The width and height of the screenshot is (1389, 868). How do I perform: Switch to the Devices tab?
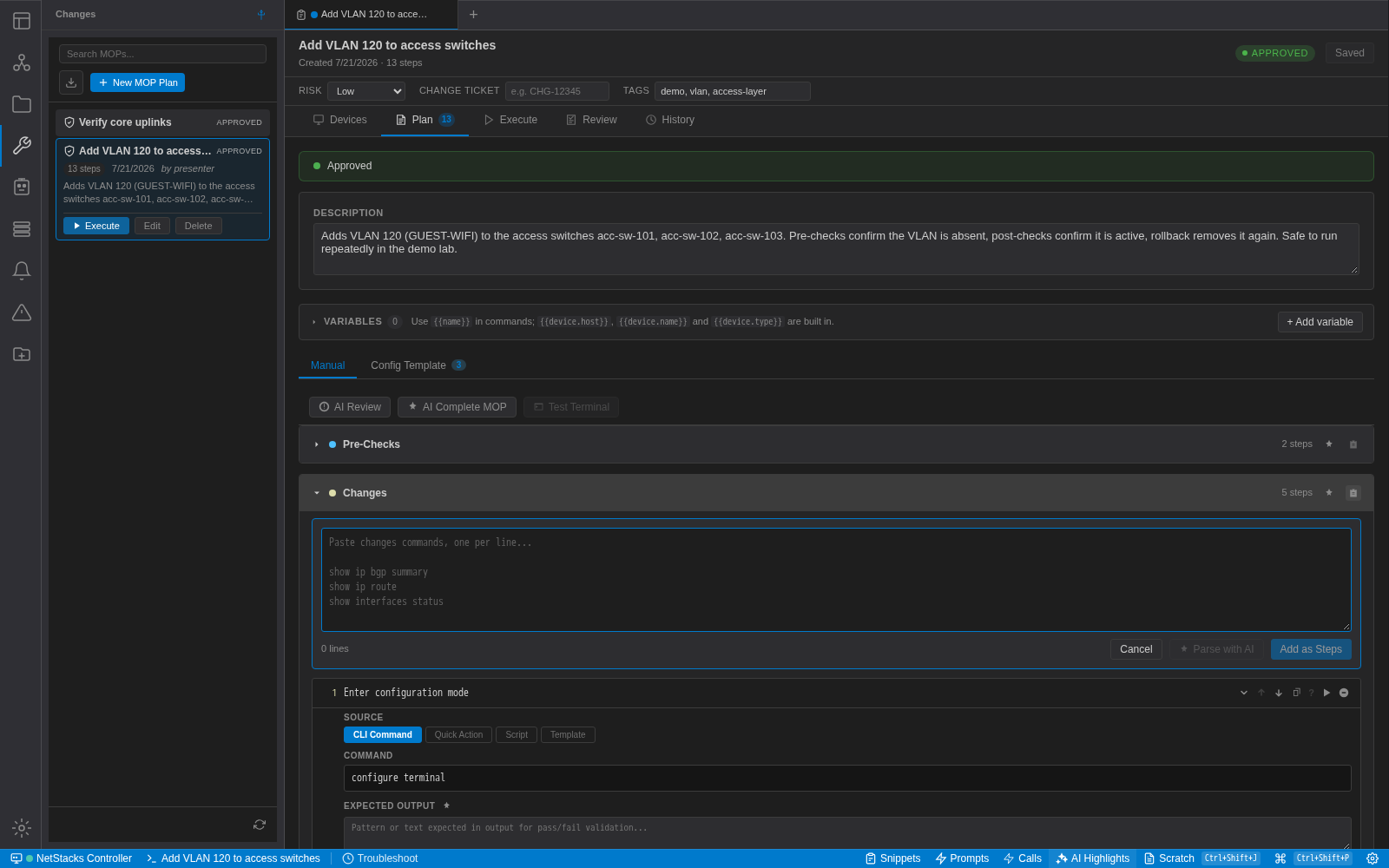340,120
